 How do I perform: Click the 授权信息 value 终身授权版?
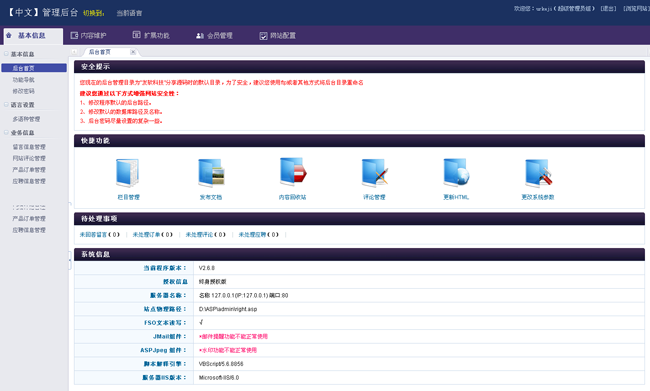point(213,282)
